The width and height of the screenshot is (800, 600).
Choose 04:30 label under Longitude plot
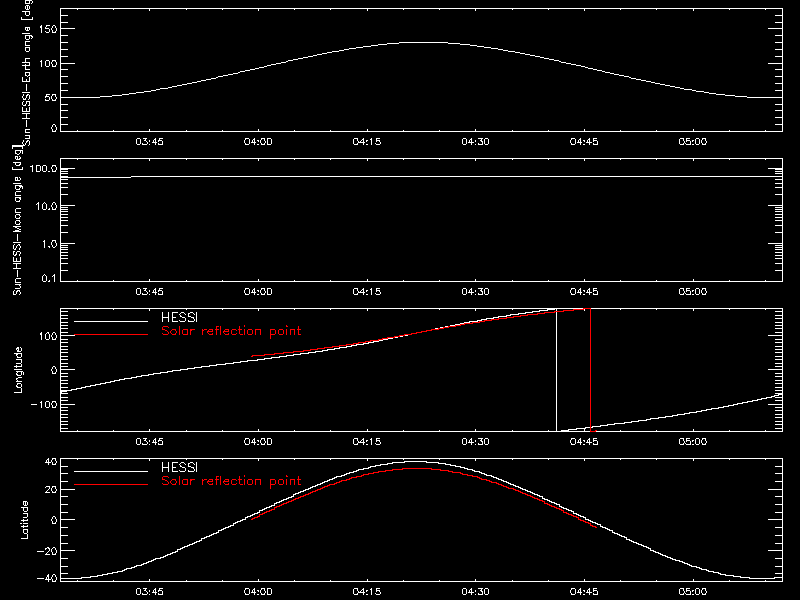point(476,441)
